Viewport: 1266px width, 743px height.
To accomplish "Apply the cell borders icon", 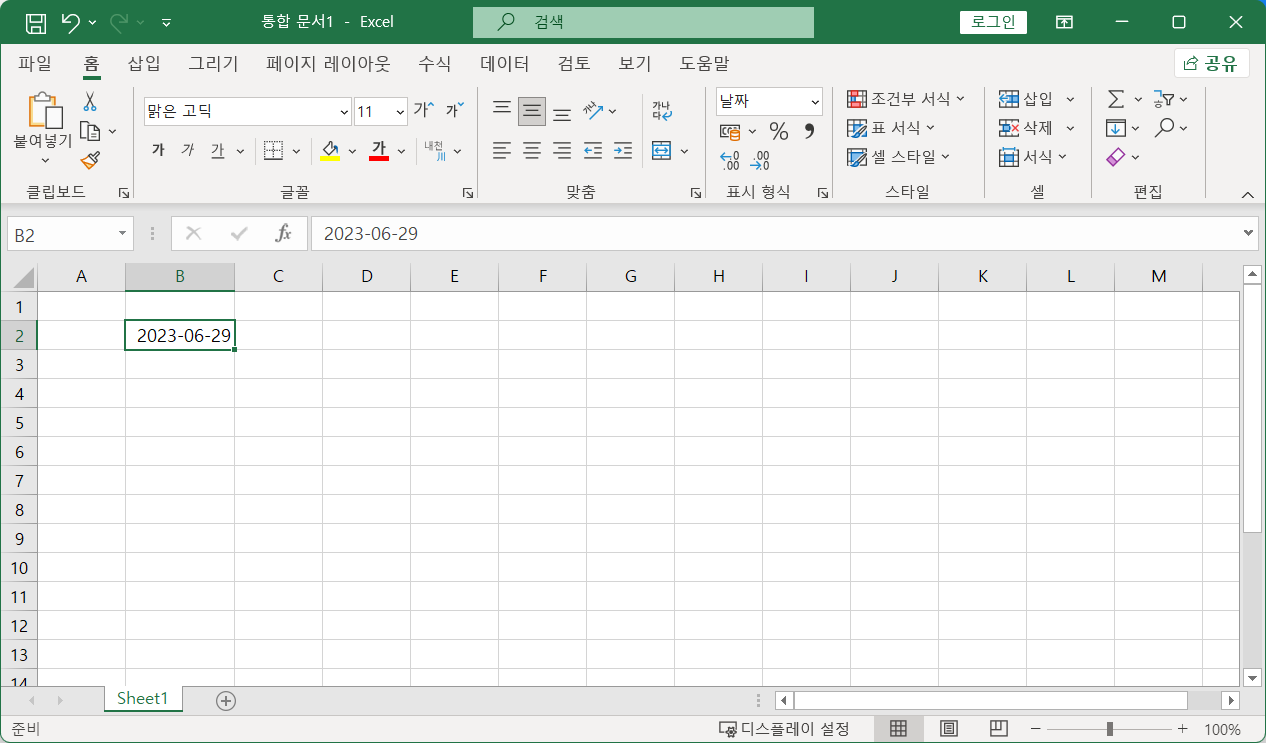I will pos(273,150).
